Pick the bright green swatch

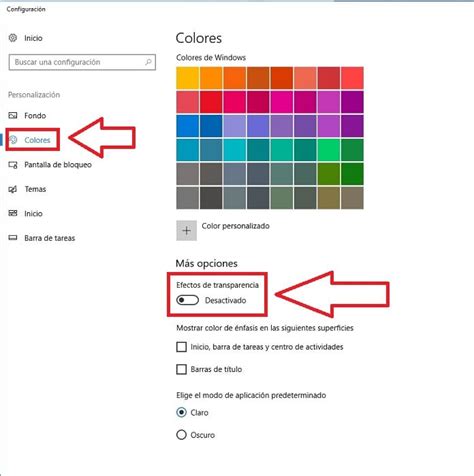click(329, 150)
